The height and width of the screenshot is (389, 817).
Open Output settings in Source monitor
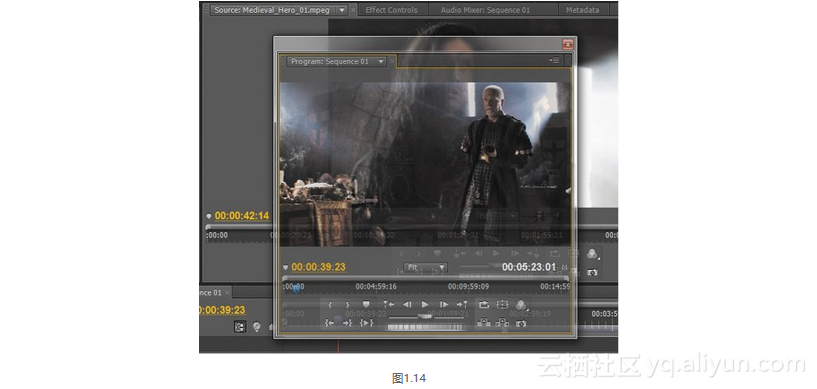pyautogui.click(x=592, y=254)
